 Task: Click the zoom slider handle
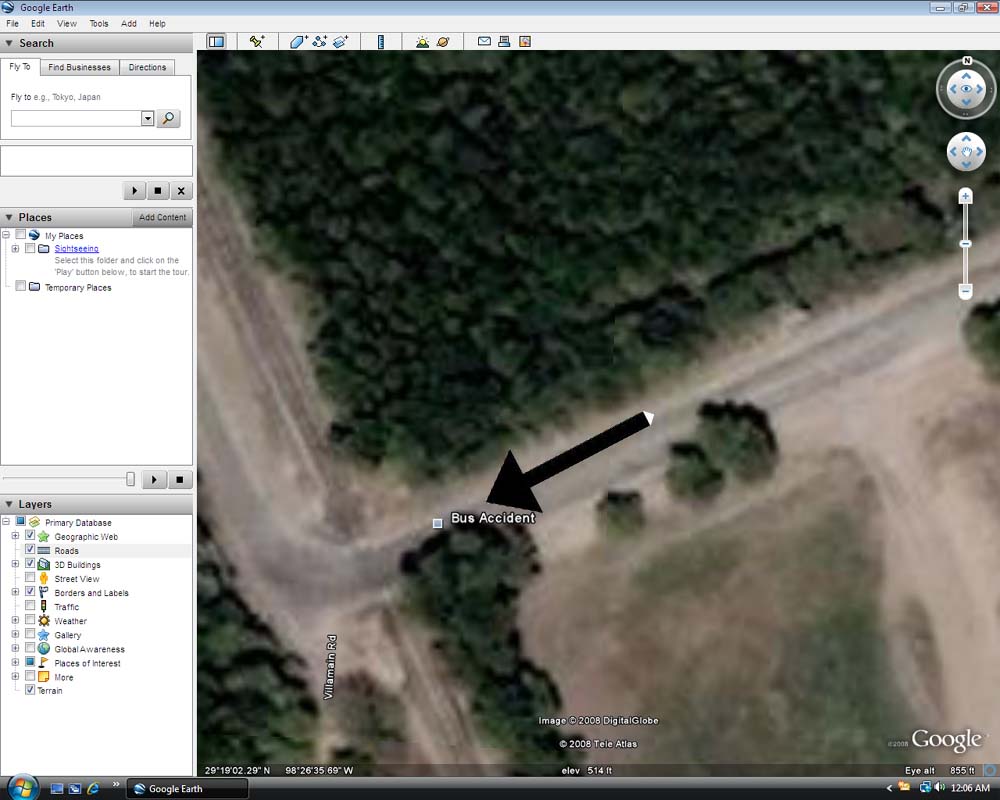click(x=966, y=244)
